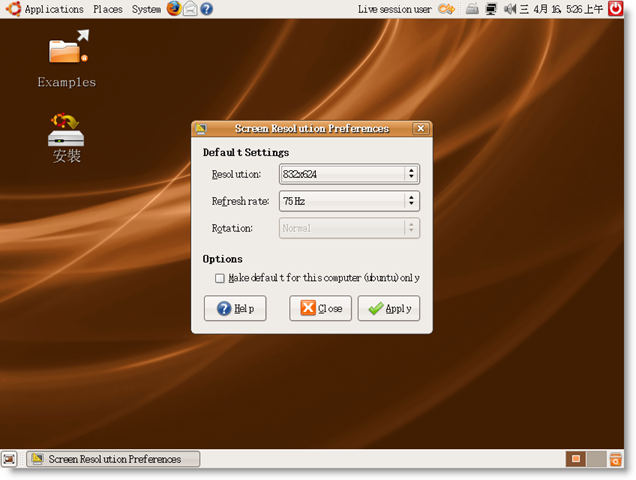636x480 pixels.
Task: Open the Evolution mail launcher icon
Action: [190, 9]
